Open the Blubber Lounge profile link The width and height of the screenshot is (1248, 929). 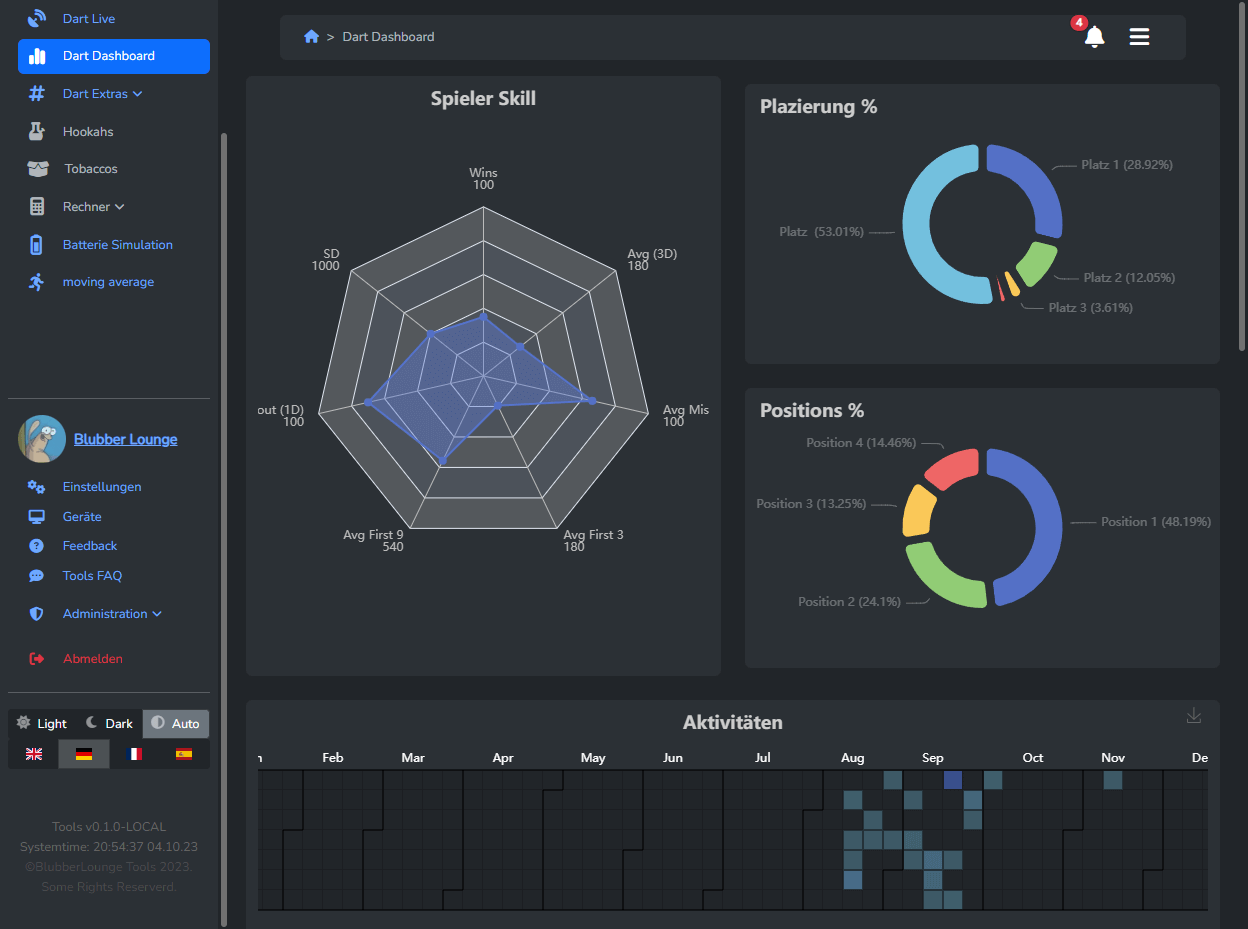[x=125, y=439]
